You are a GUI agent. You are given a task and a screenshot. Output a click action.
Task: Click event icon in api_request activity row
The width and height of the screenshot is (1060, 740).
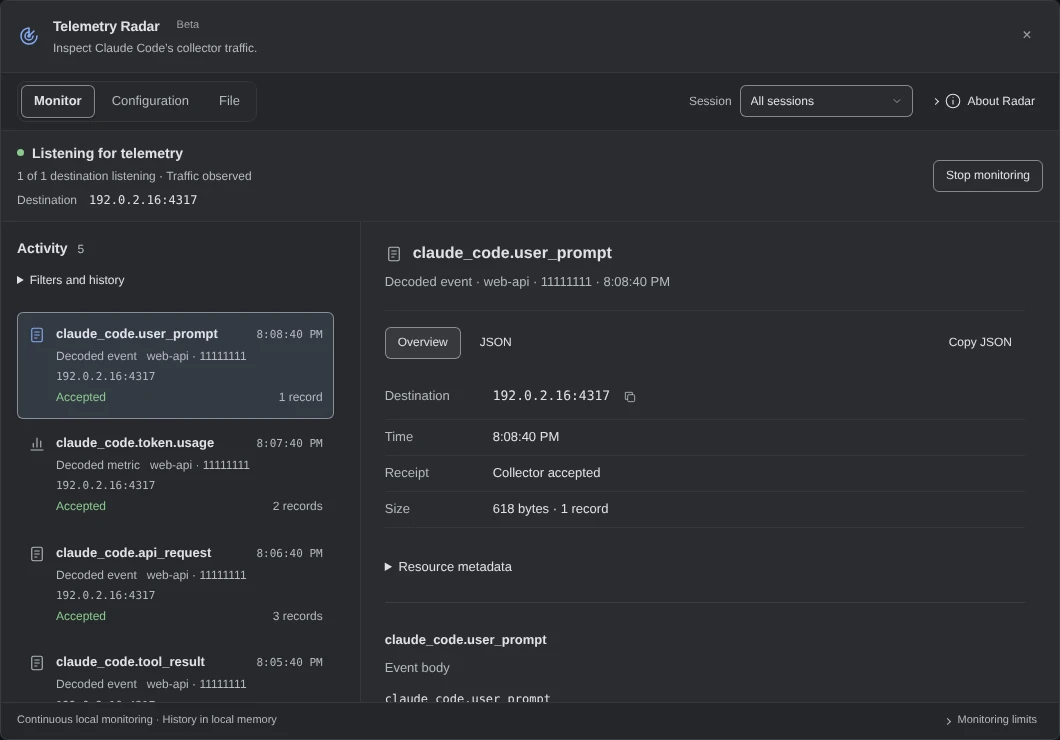point(37,554)
